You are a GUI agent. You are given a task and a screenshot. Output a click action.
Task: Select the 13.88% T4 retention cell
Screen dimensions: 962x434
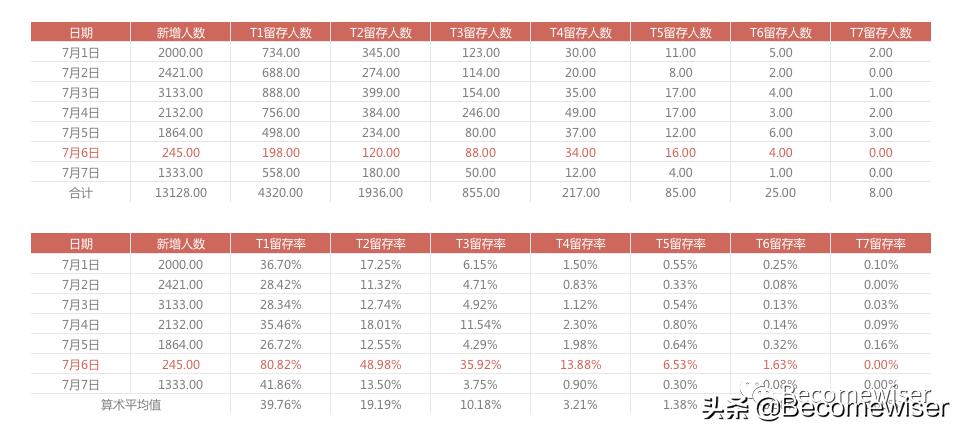[580, 364]
